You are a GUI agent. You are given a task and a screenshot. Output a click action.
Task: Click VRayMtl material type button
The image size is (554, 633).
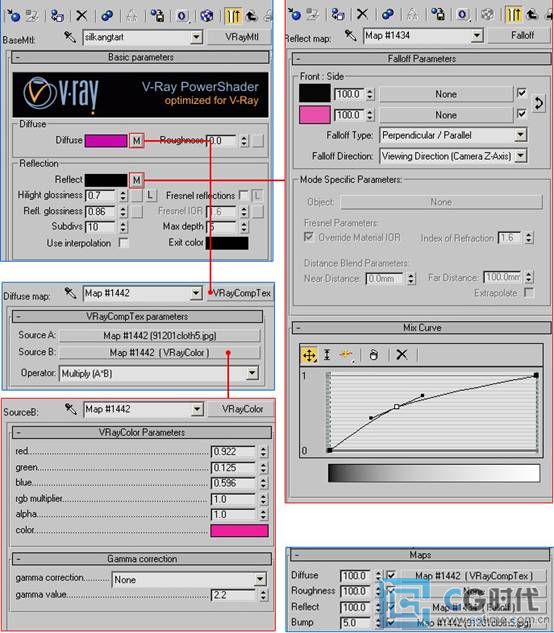point(239,38)
